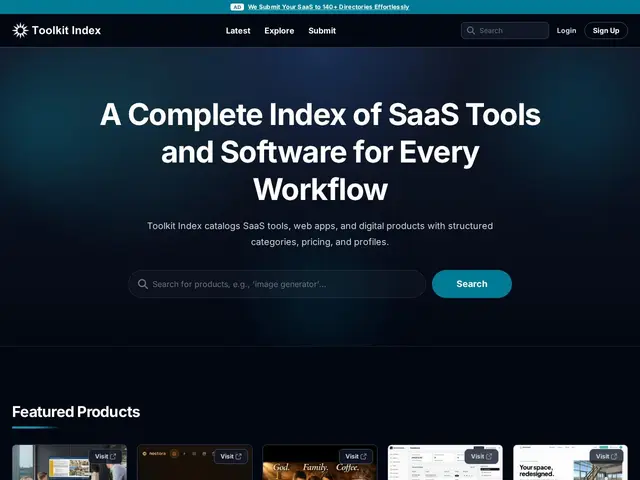
Task: Click Visit on the God Family Coffee card
Action: (356, 456)
